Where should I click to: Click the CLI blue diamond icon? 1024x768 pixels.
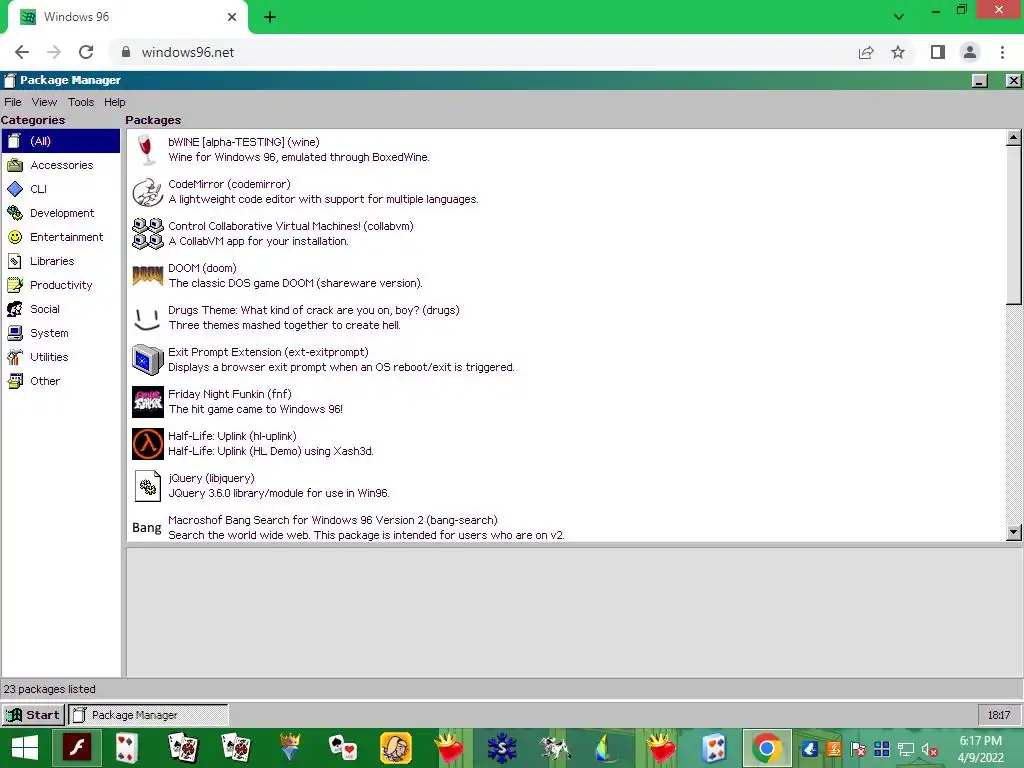point(15,189)
